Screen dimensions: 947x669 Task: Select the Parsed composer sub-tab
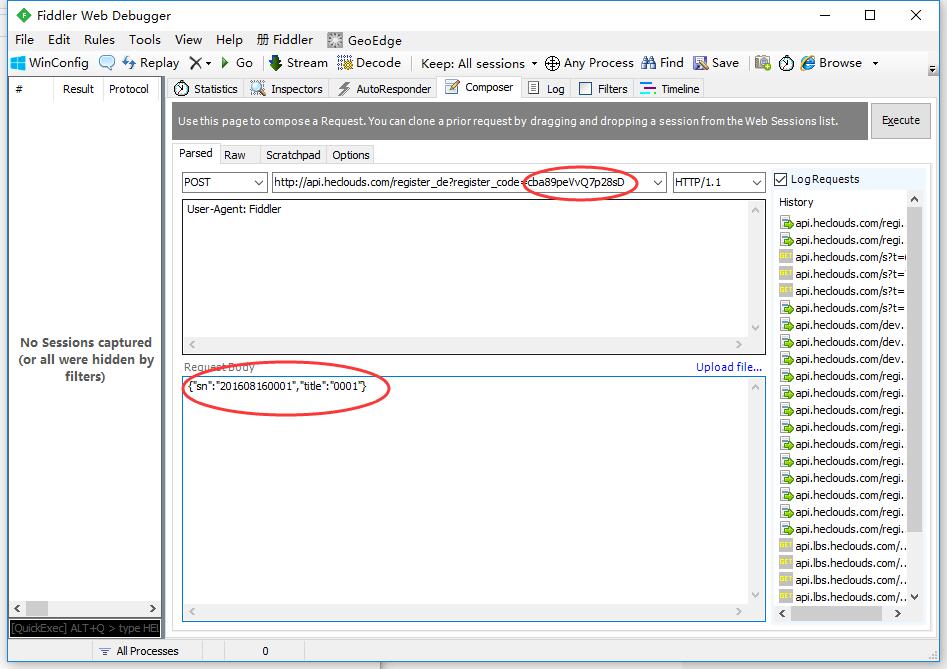[196, 153]
